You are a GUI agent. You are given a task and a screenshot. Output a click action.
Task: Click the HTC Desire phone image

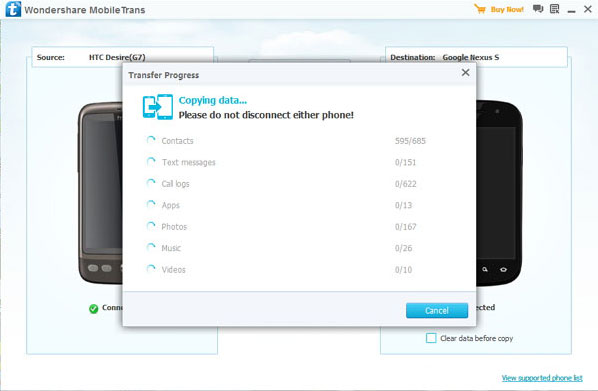(100, 193)
